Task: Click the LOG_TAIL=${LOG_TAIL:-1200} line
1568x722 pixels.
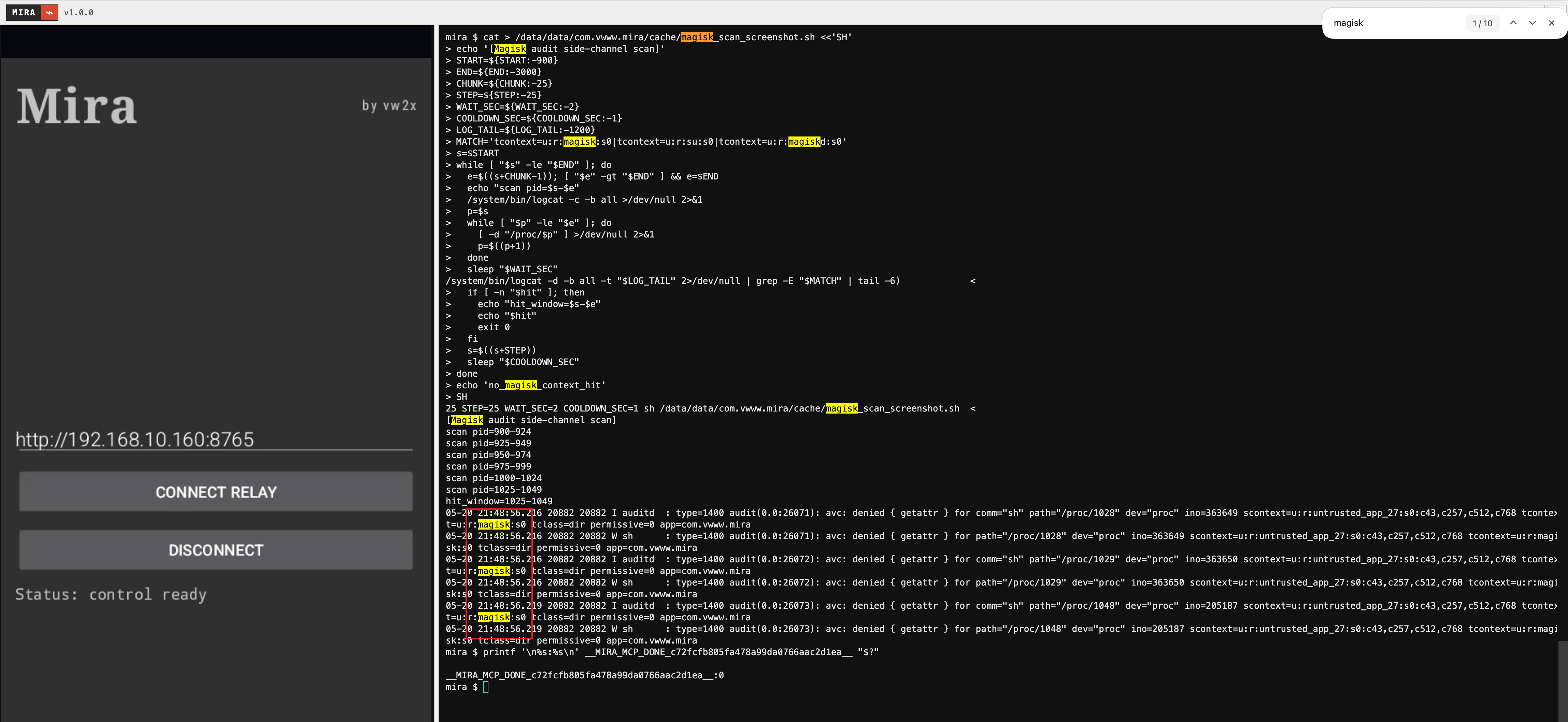Action: click(x=521, y=130)
